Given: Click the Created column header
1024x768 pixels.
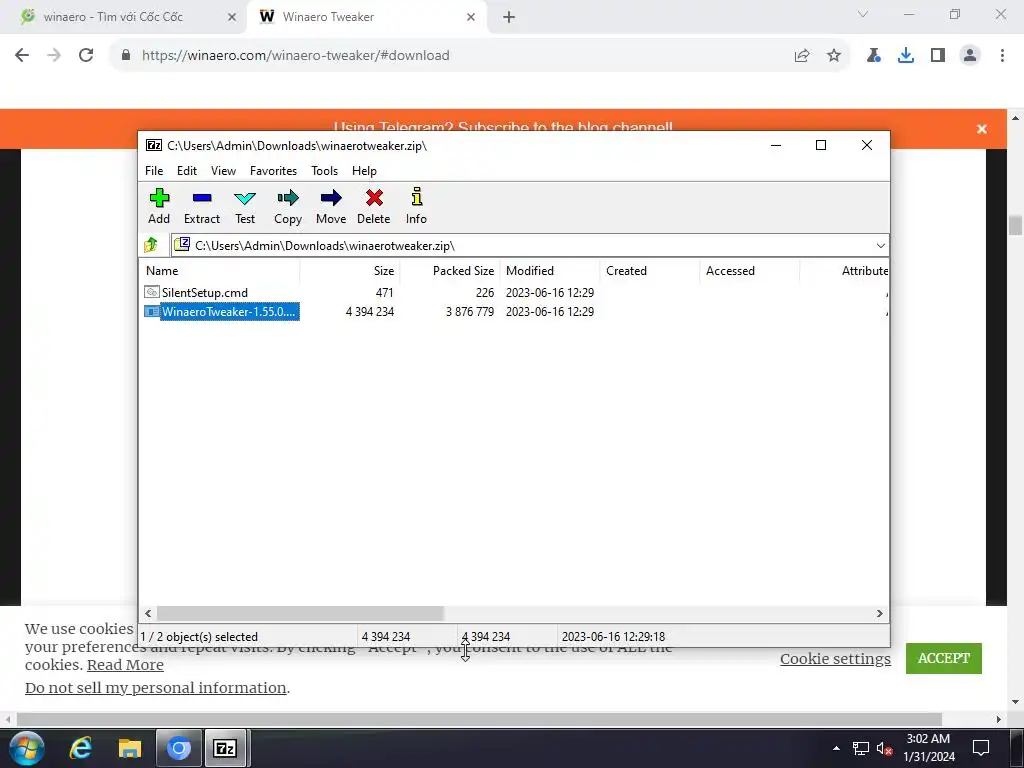Looking at the screenshot, I should (650, 270).
